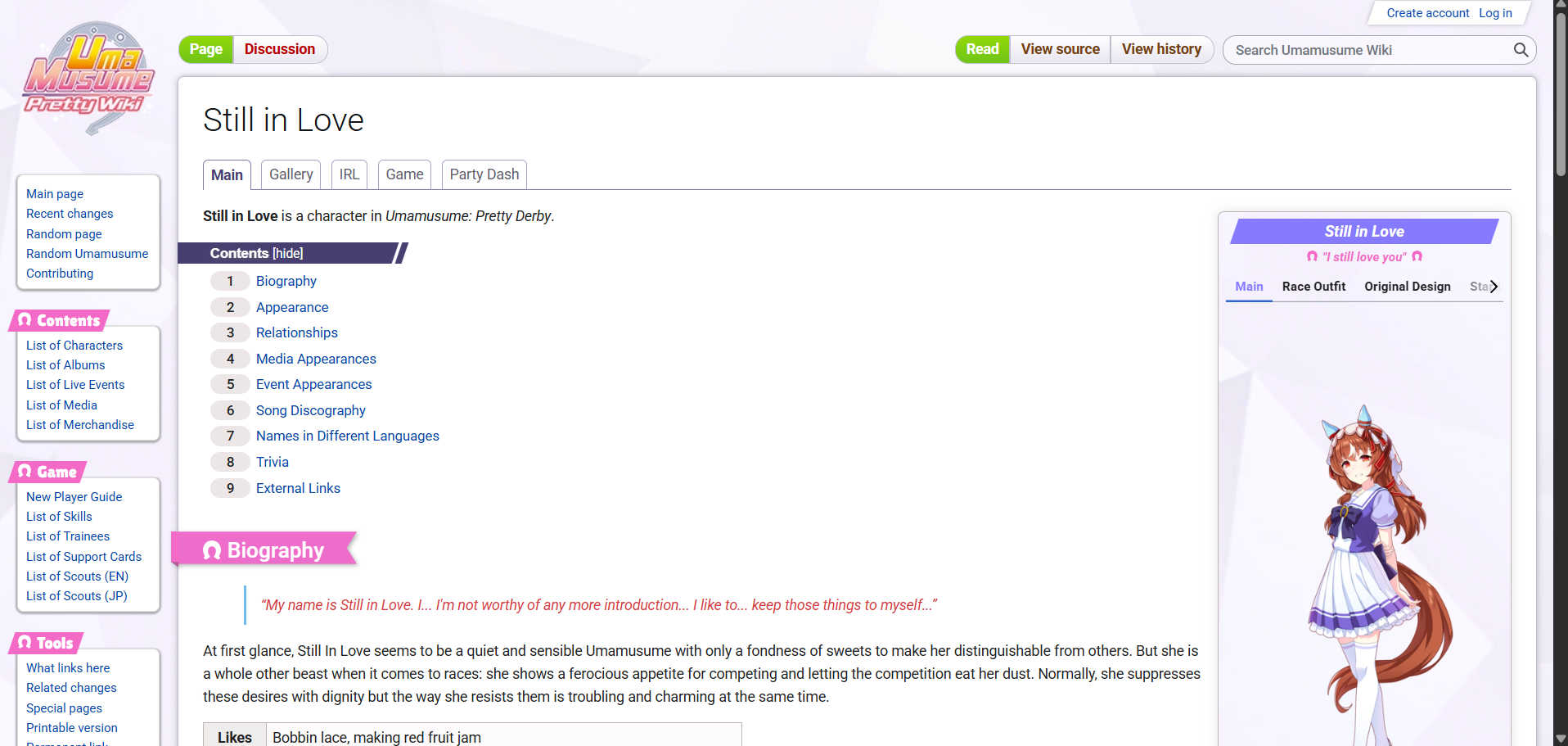Click the search magnifier icon
1568x746 pixels.
click(1521, 50)
